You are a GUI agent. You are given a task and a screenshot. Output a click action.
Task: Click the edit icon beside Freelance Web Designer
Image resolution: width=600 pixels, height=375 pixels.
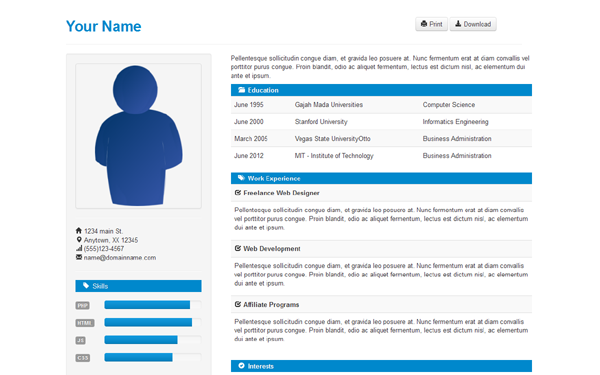tap(238, 192)
